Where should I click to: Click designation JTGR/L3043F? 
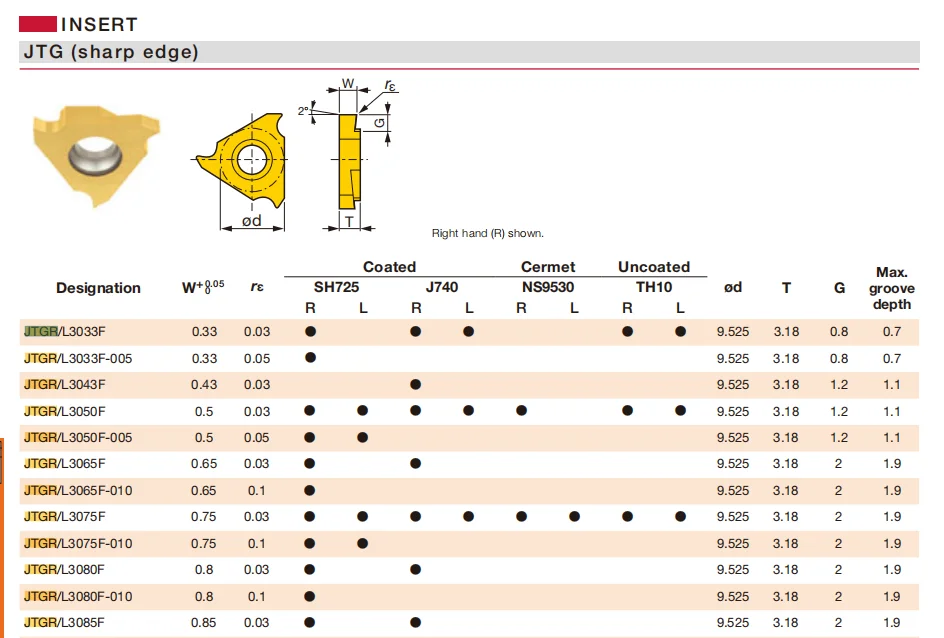(64, 385)
